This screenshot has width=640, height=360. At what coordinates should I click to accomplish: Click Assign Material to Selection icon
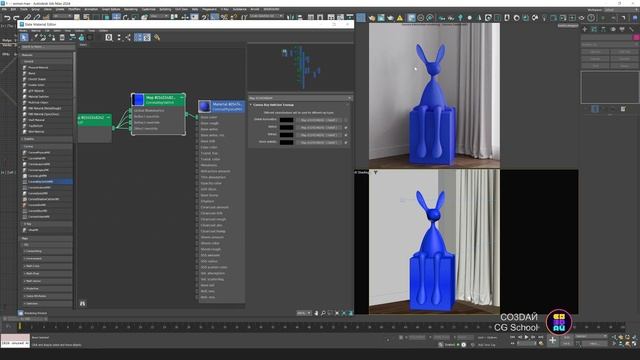click(x=52, y=38)
